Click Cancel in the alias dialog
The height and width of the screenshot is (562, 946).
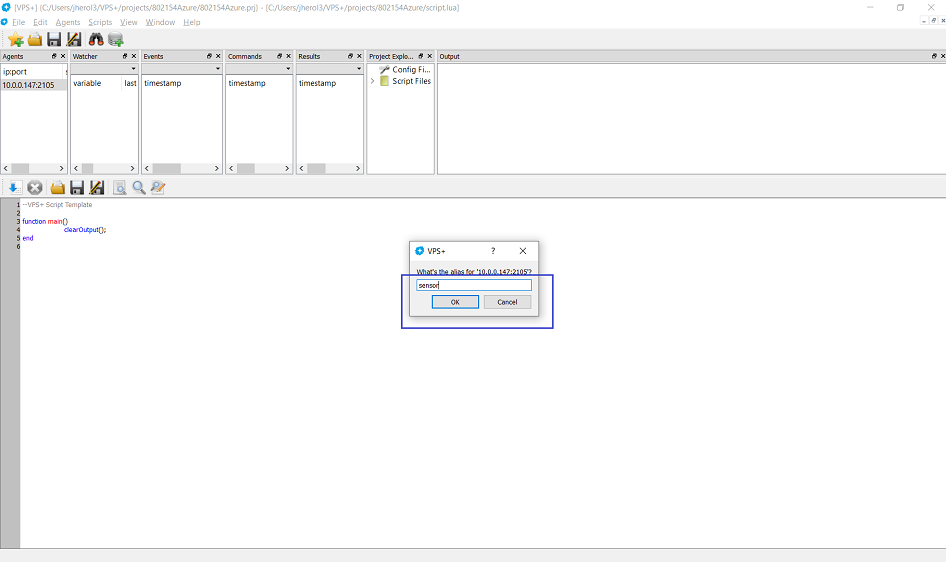point(507,302)
